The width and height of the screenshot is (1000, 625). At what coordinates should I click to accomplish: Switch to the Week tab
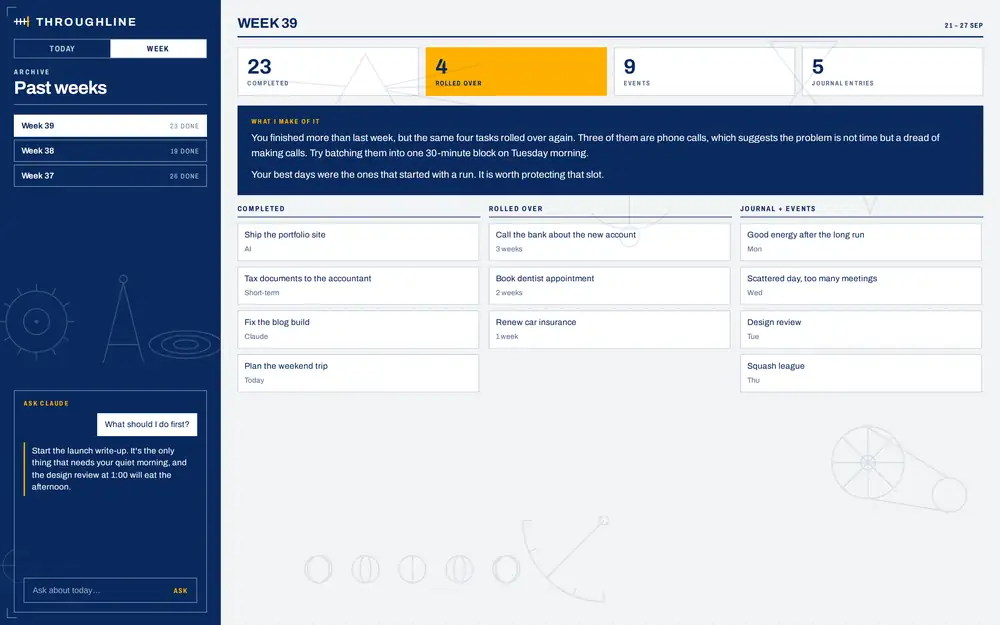point(158,48)
